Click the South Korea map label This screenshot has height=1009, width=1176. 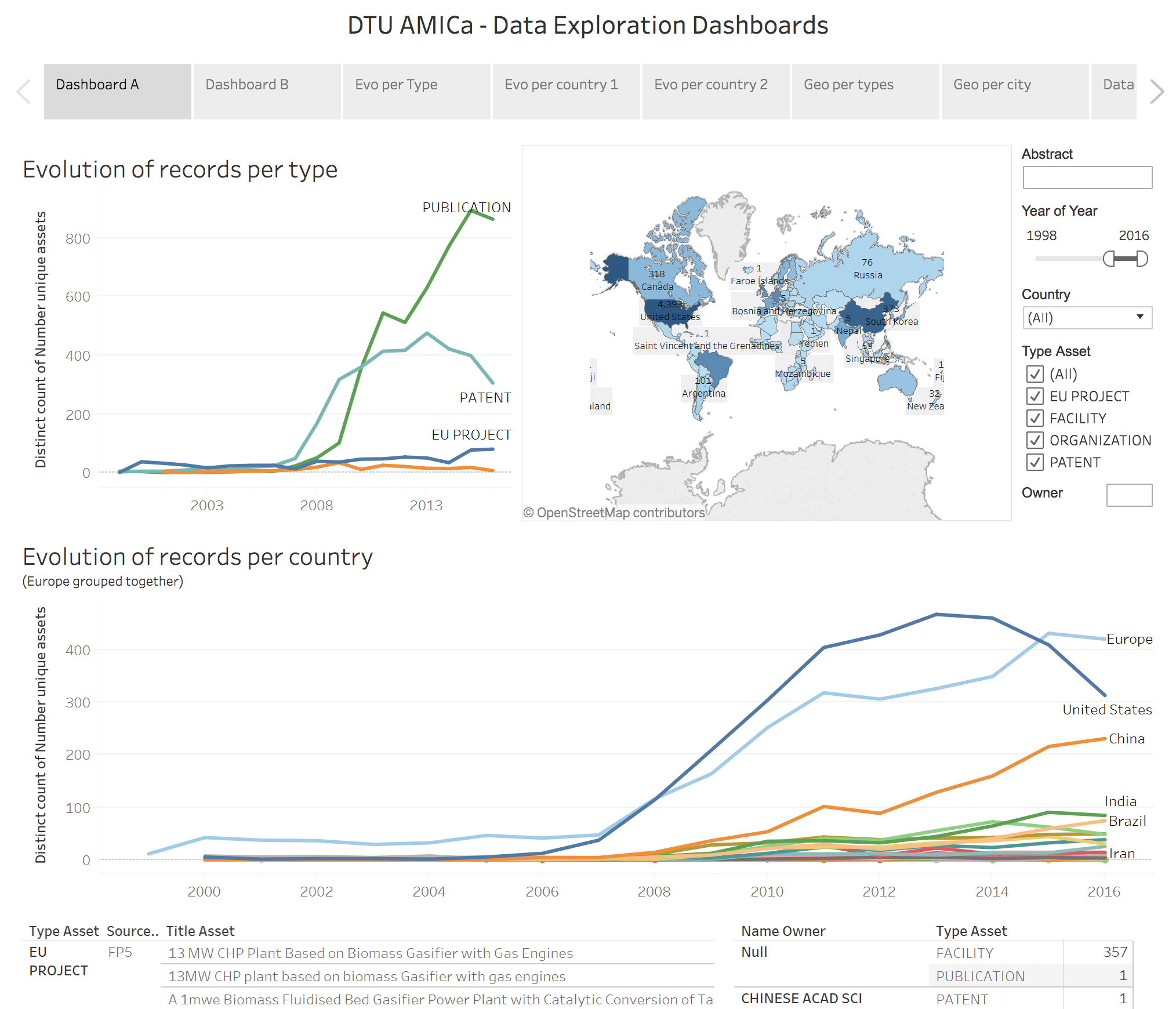click(x=891, y=321)
